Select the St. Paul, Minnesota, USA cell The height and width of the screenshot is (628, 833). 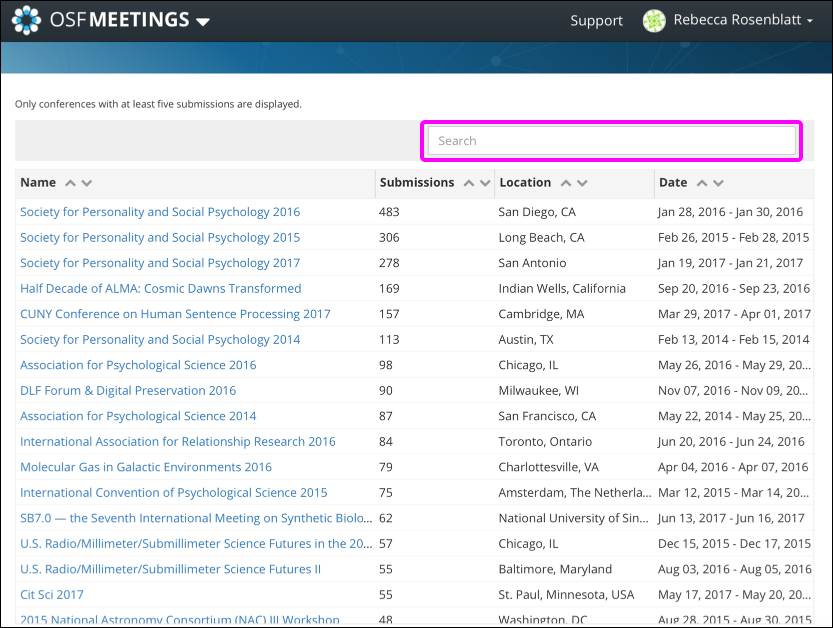[566, 595]
